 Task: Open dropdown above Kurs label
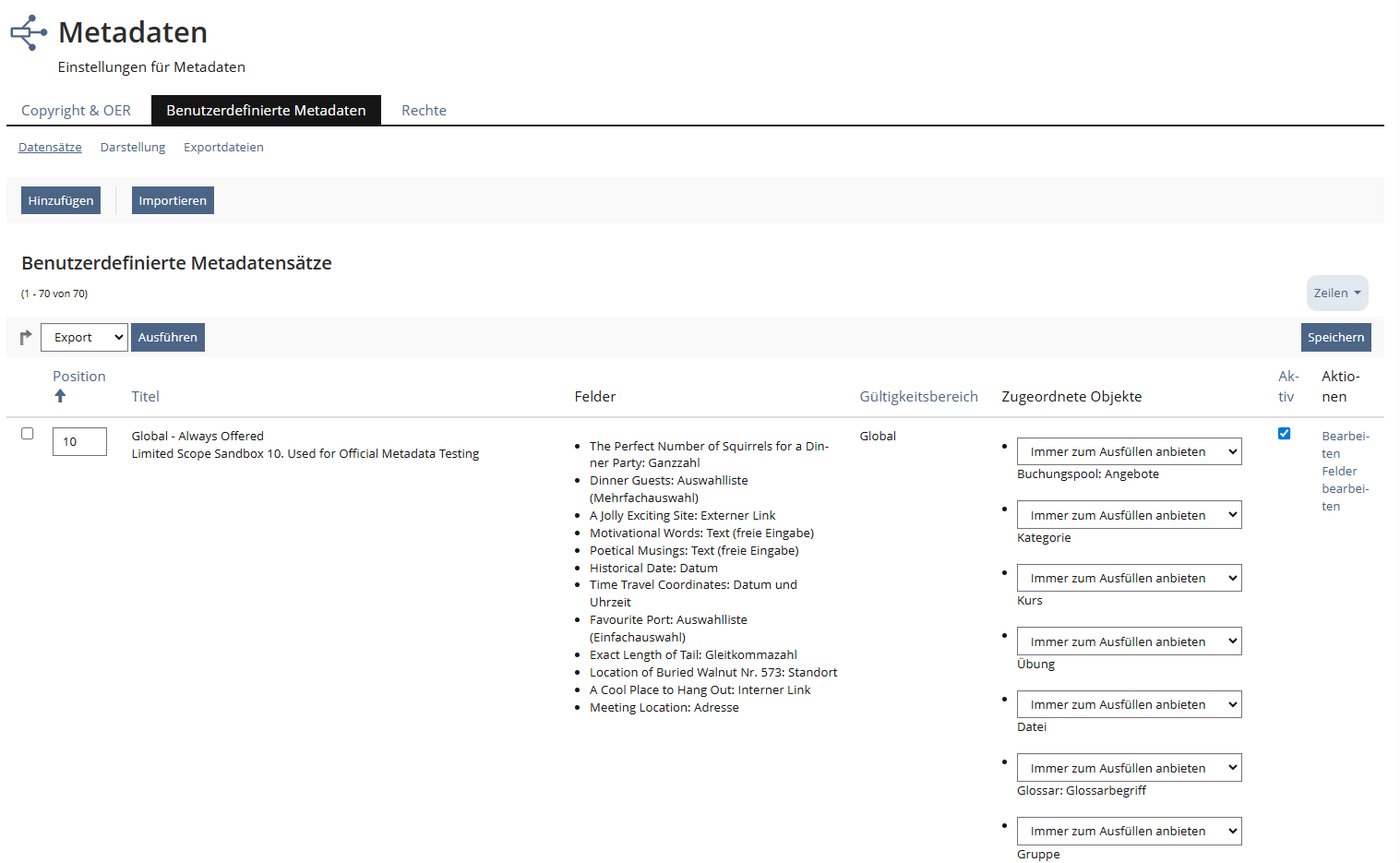coord(1129,579)
